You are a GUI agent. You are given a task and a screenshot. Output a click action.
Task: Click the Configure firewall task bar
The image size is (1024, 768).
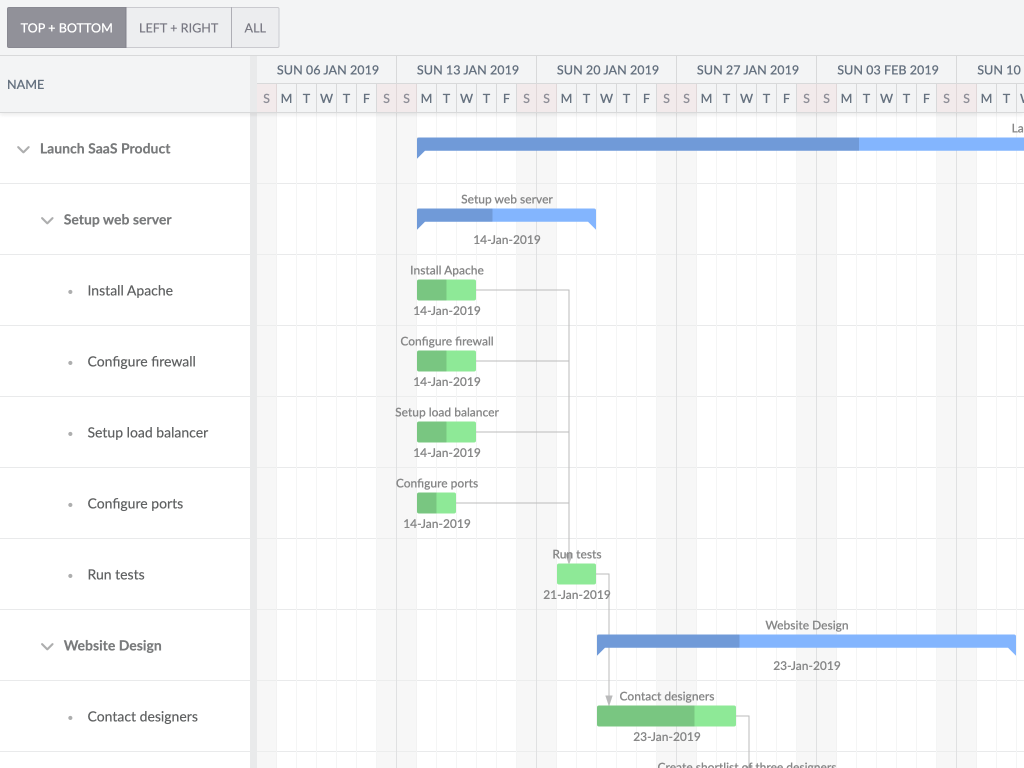point(447,361)
